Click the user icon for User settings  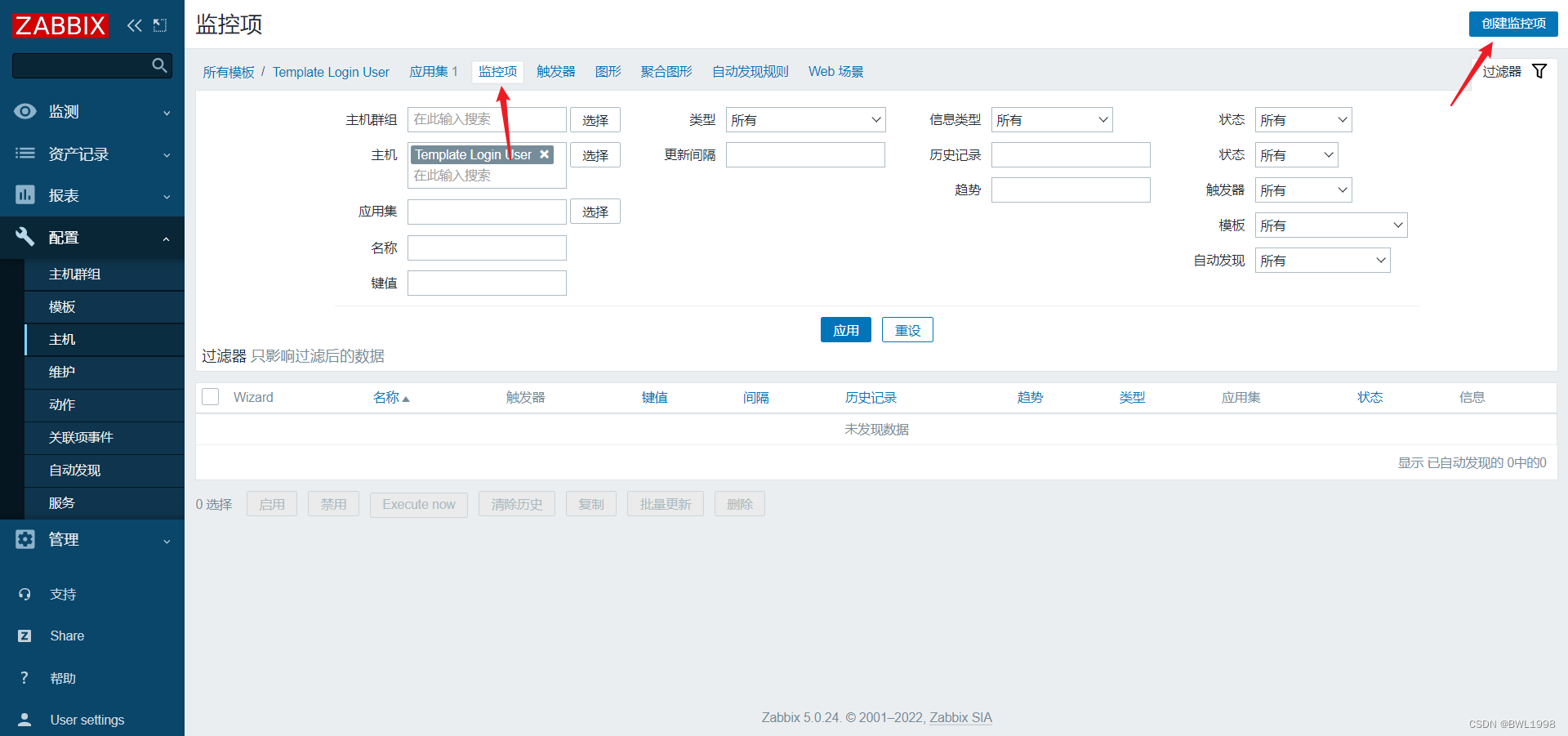point(24,720)
